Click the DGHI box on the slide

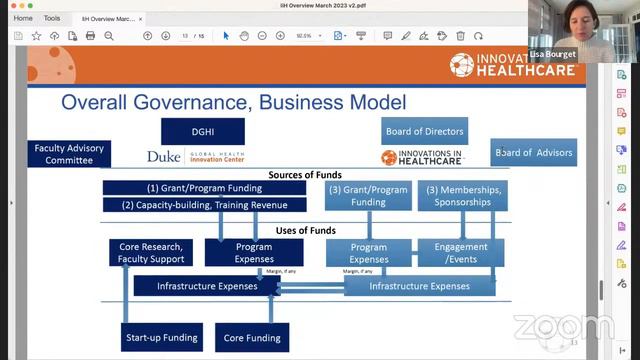203,131
